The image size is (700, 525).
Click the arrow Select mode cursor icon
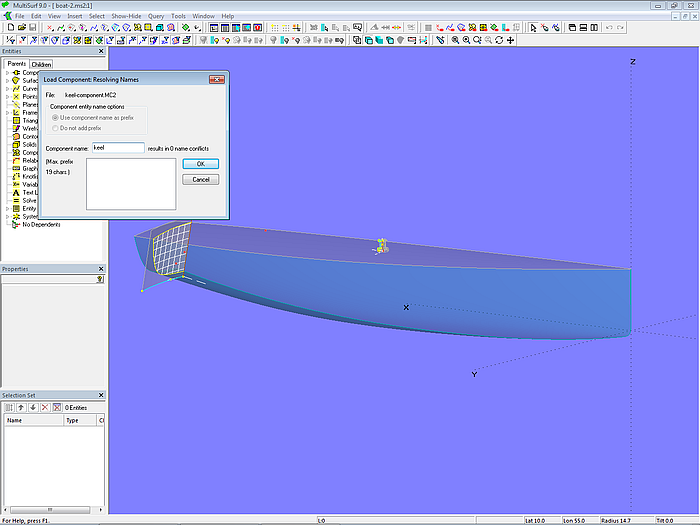pos(533,28)
